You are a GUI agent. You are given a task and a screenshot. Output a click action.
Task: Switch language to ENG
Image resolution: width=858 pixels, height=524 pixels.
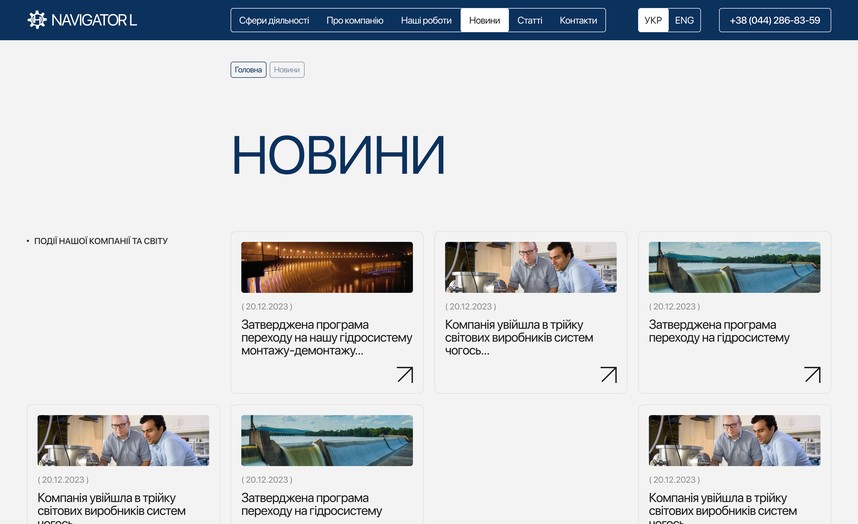tap(684, 20)
